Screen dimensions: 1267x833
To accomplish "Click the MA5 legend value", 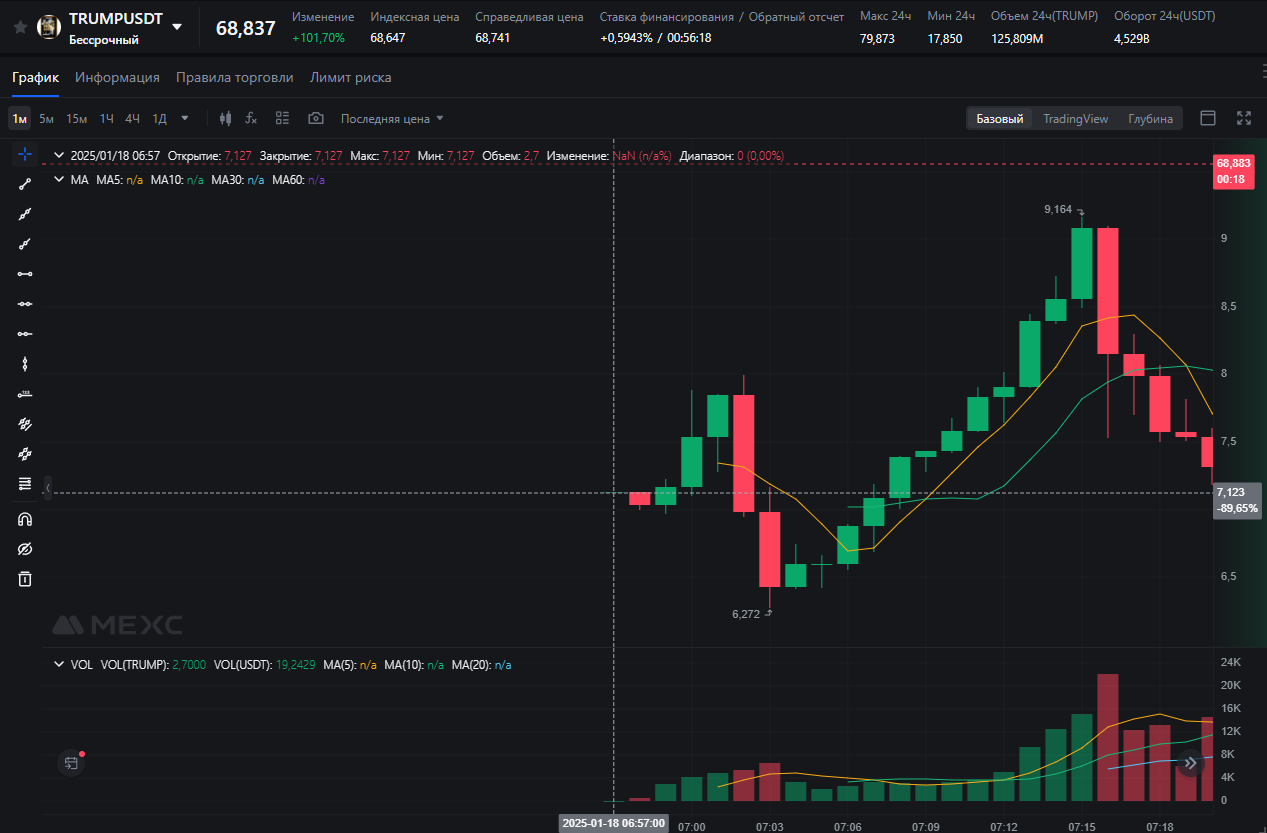I will tap(135, 180).
